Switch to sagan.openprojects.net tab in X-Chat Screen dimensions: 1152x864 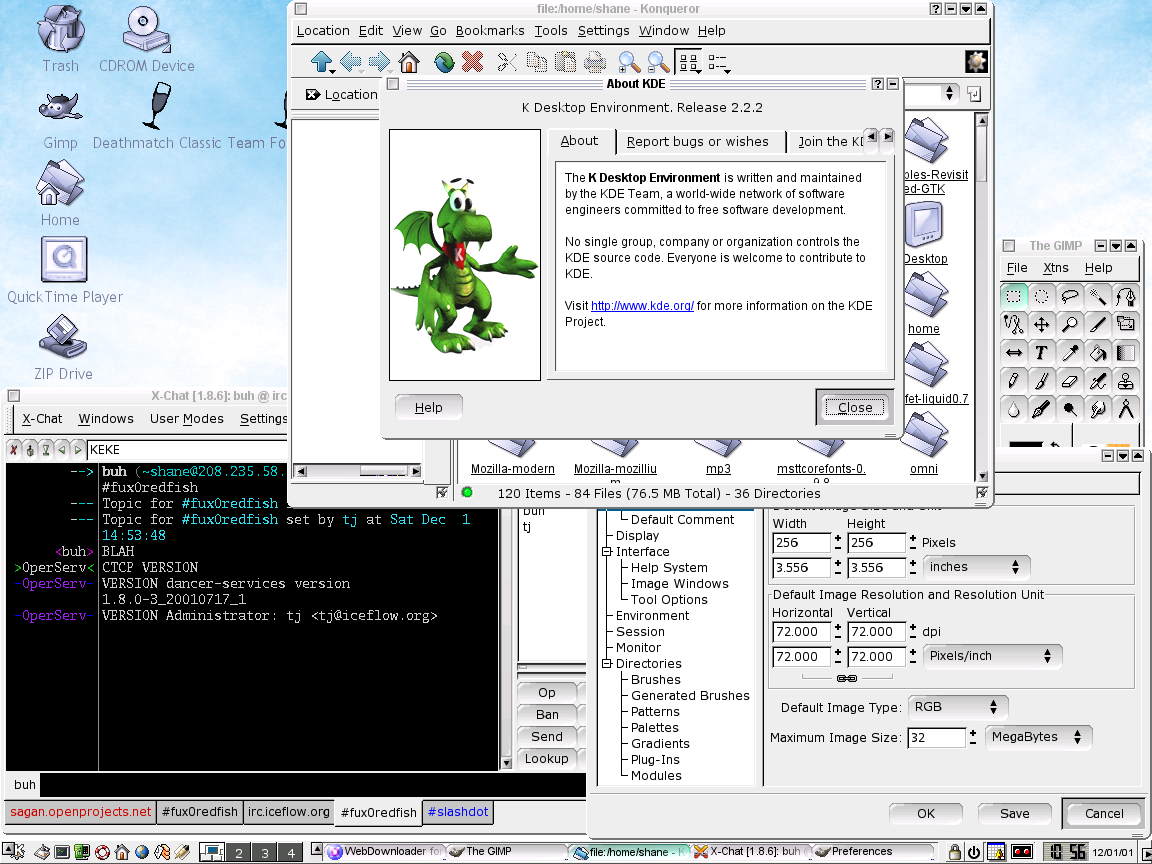tap(80, 812)
